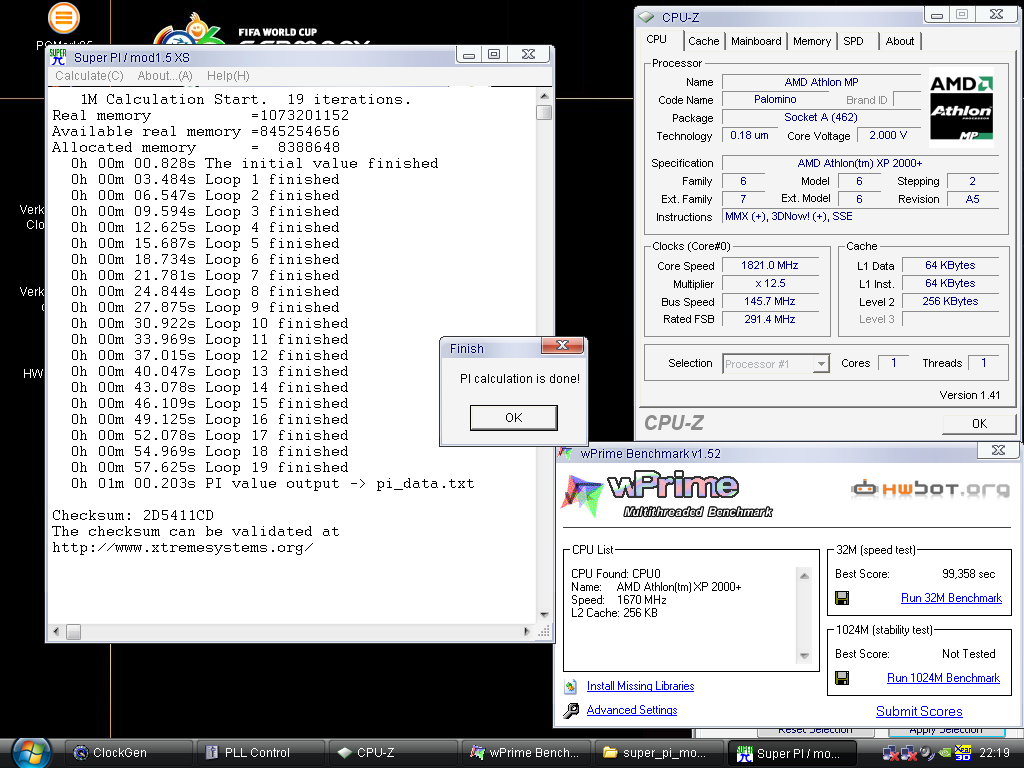
Task: Click OK button in CPU-Z
Action: coord(979,423)
